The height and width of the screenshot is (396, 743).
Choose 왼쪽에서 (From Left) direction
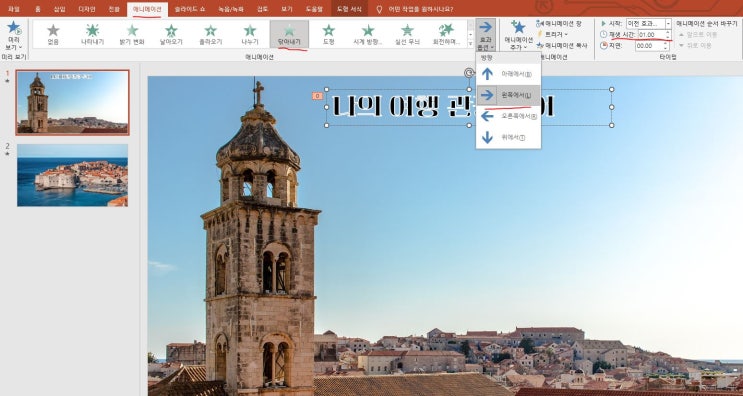(508, 96)
